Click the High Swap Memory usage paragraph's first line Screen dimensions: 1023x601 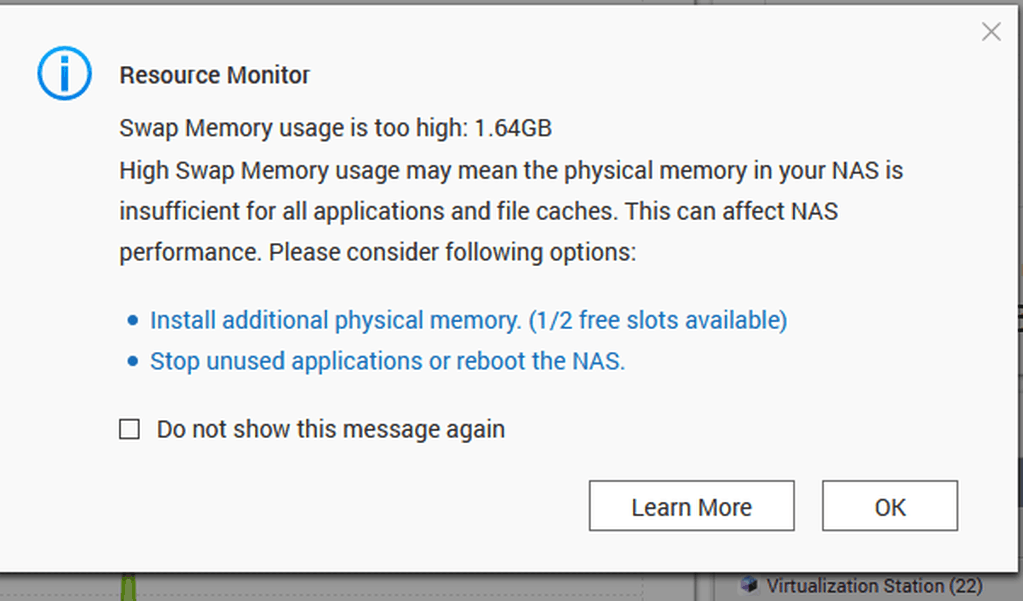(x=511, y=171)
